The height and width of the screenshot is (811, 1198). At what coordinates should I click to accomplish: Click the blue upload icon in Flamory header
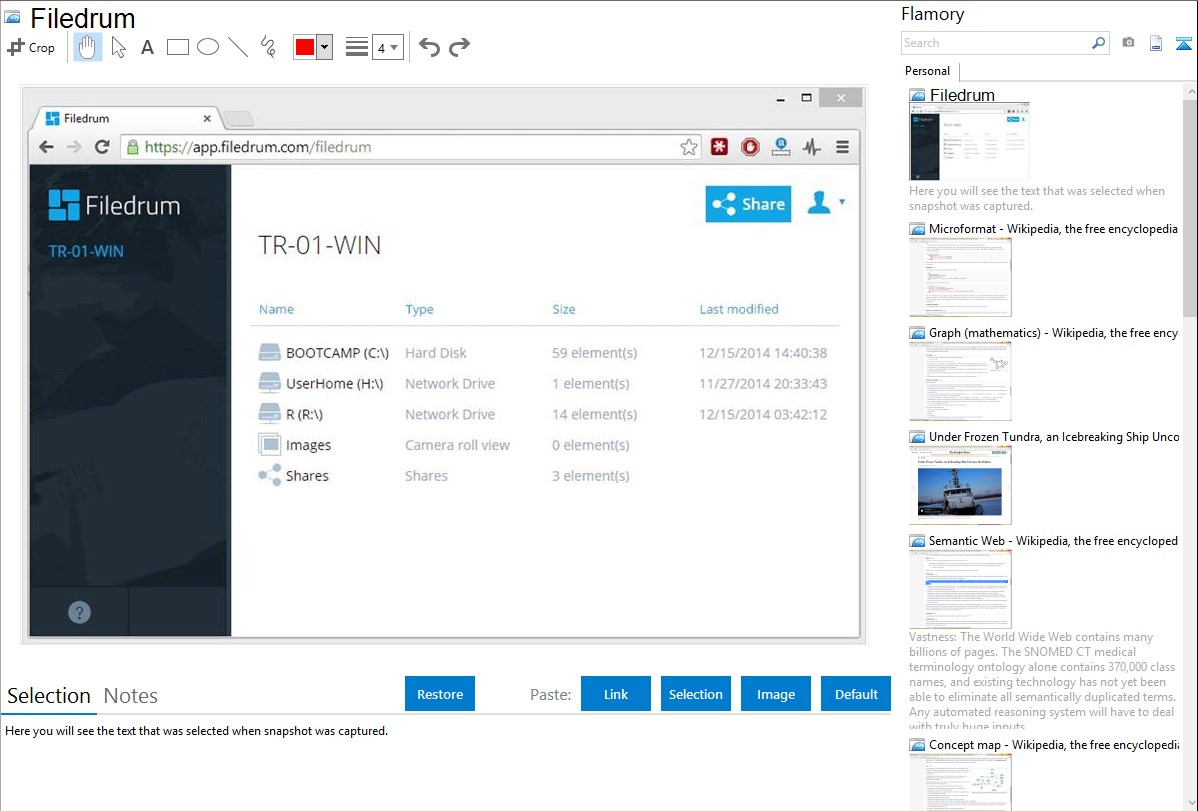coord(1183,43)
